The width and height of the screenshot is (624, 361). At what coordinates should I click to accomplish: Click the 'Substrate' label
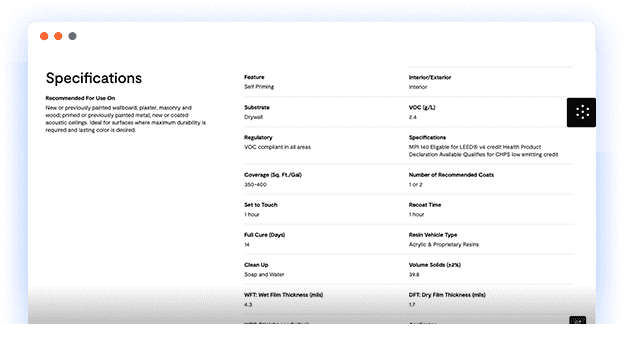point(257,107)
